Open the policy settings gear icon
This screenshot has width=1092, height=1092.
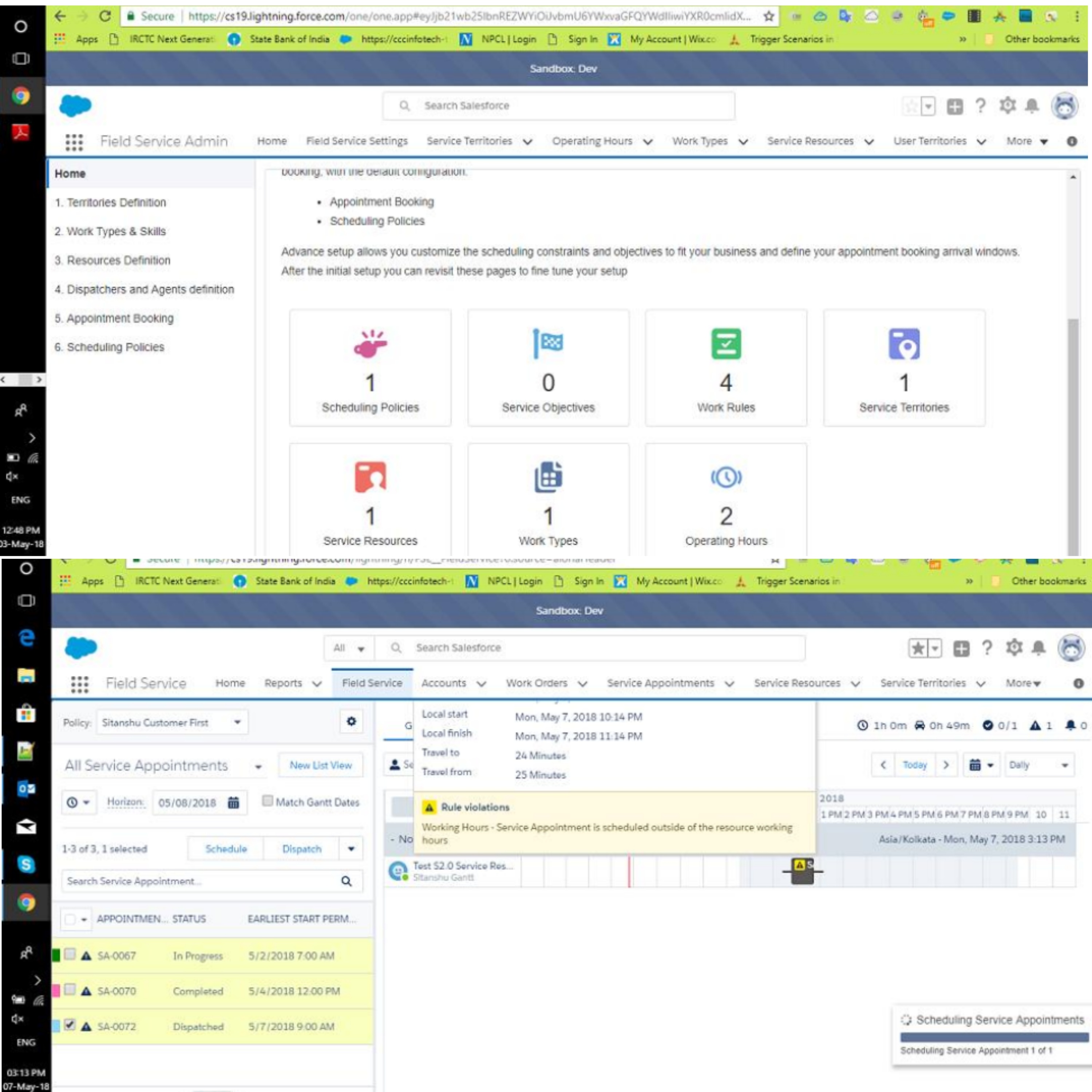click(x=351, y=722)
